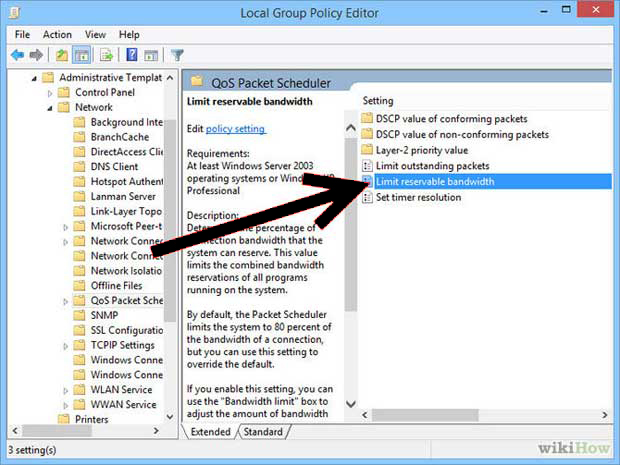
Task: Click the Export List toolbar icon
Action: point(108,55)
